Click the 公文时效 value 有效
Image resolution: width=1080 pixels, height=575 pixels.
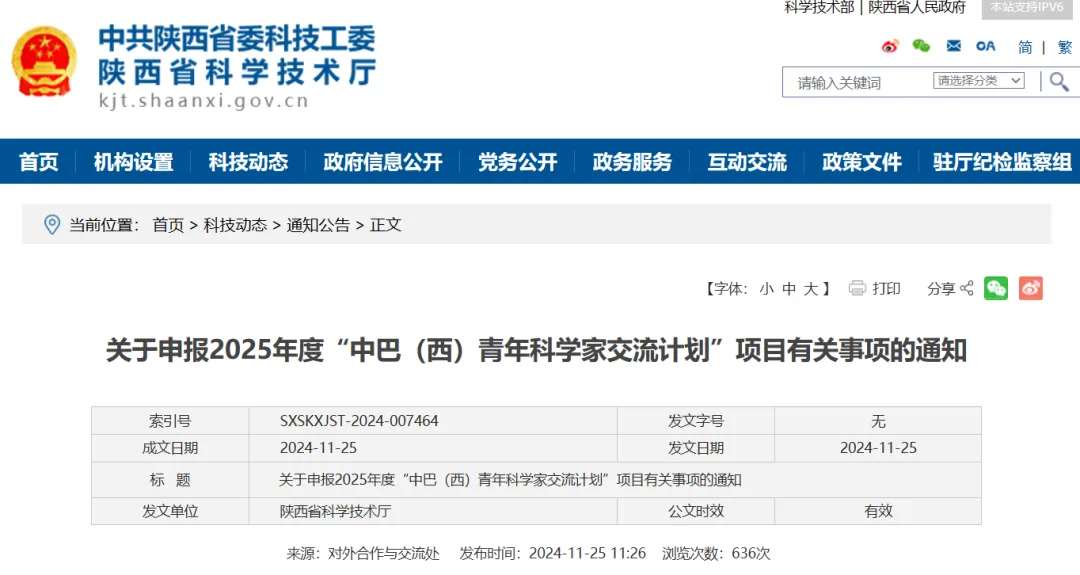click(x=878, y=511)
